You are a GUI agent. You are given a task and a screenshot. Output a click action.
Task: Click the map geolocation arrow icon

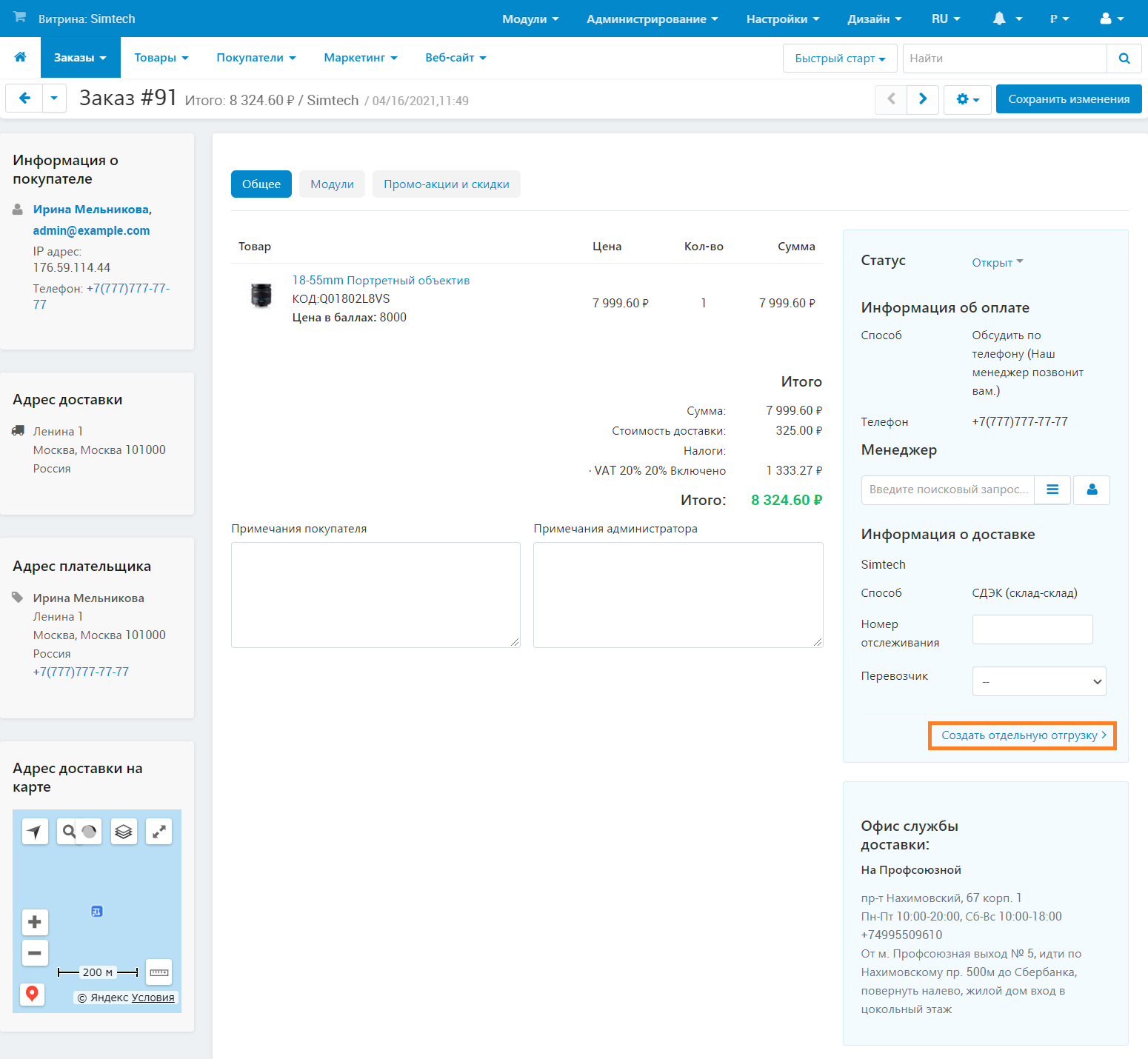coord(35,832)
